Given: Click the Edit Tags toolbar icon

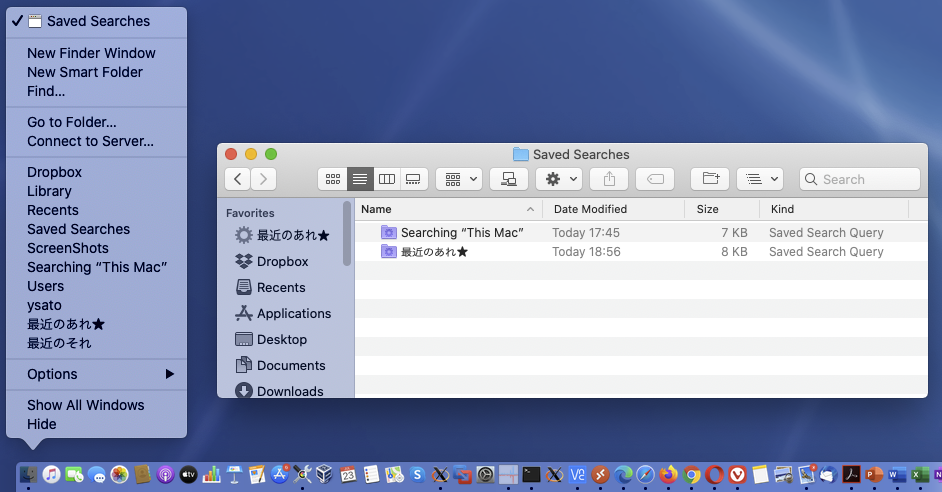Looking at the screenshot, I should click(x=655, y=179).
